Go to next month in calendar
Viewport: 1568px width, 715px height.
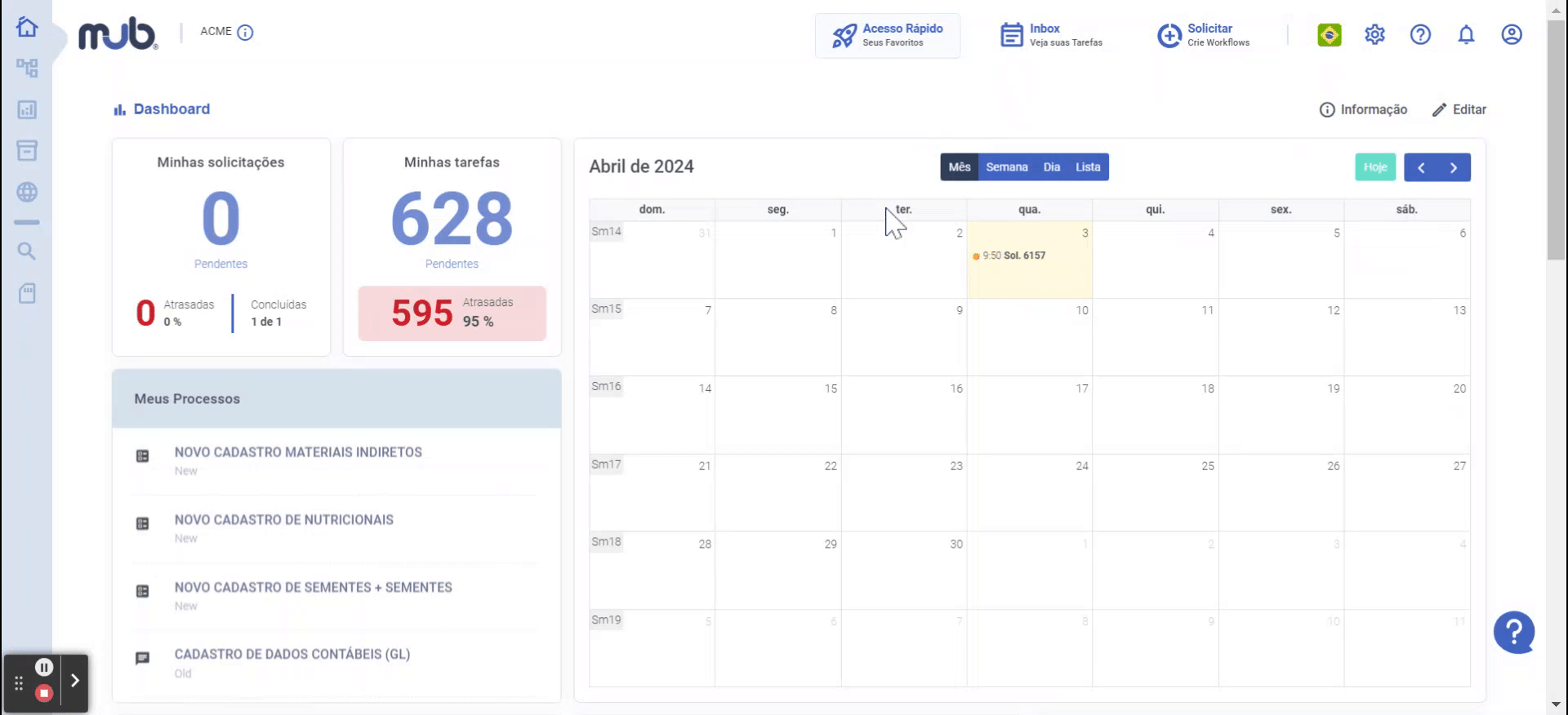click(1454, 167)
